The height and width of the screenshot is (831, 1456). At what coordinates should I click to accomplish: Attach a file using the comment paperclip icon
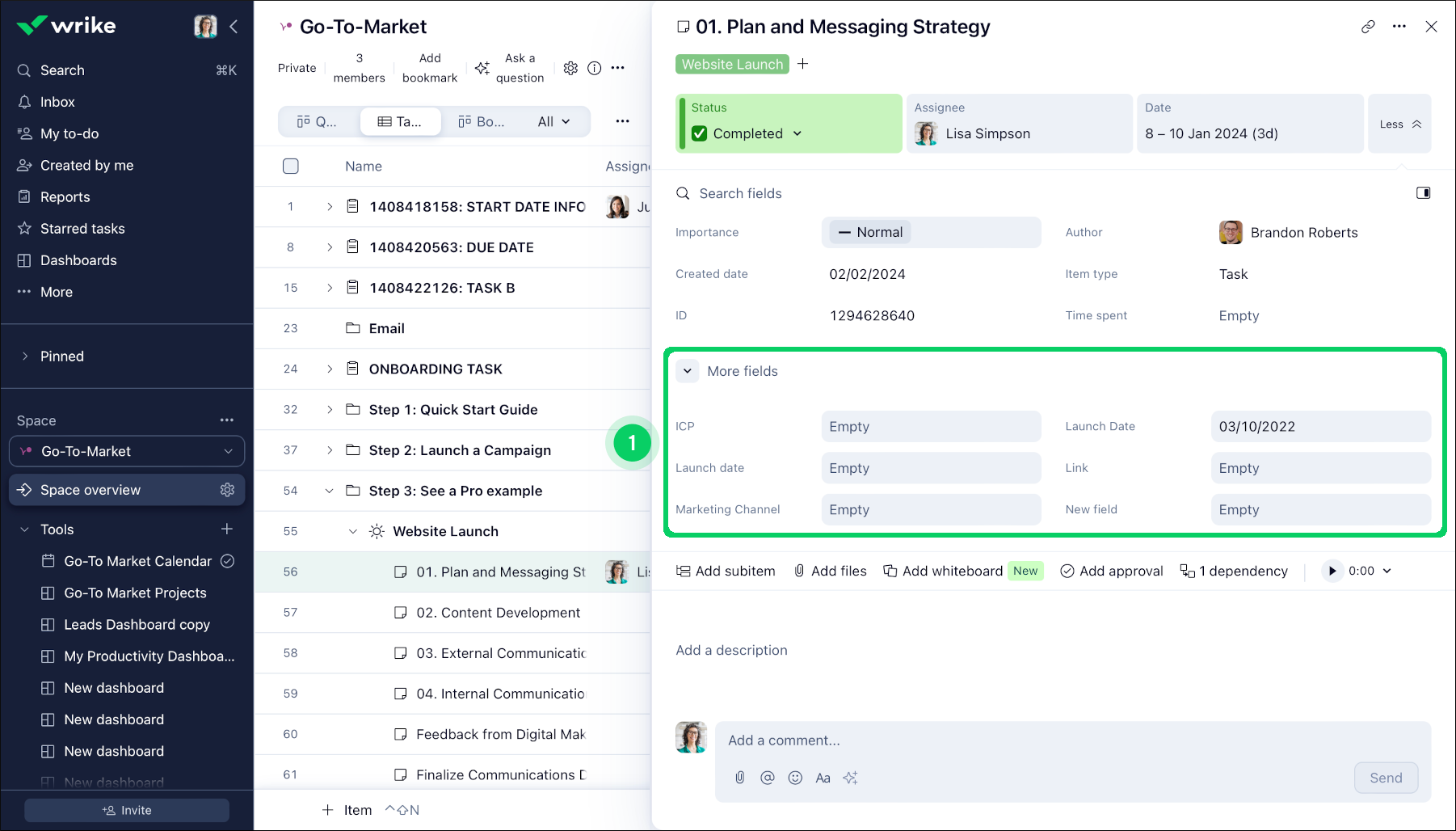pyautogui.click(x=739, y=778)
